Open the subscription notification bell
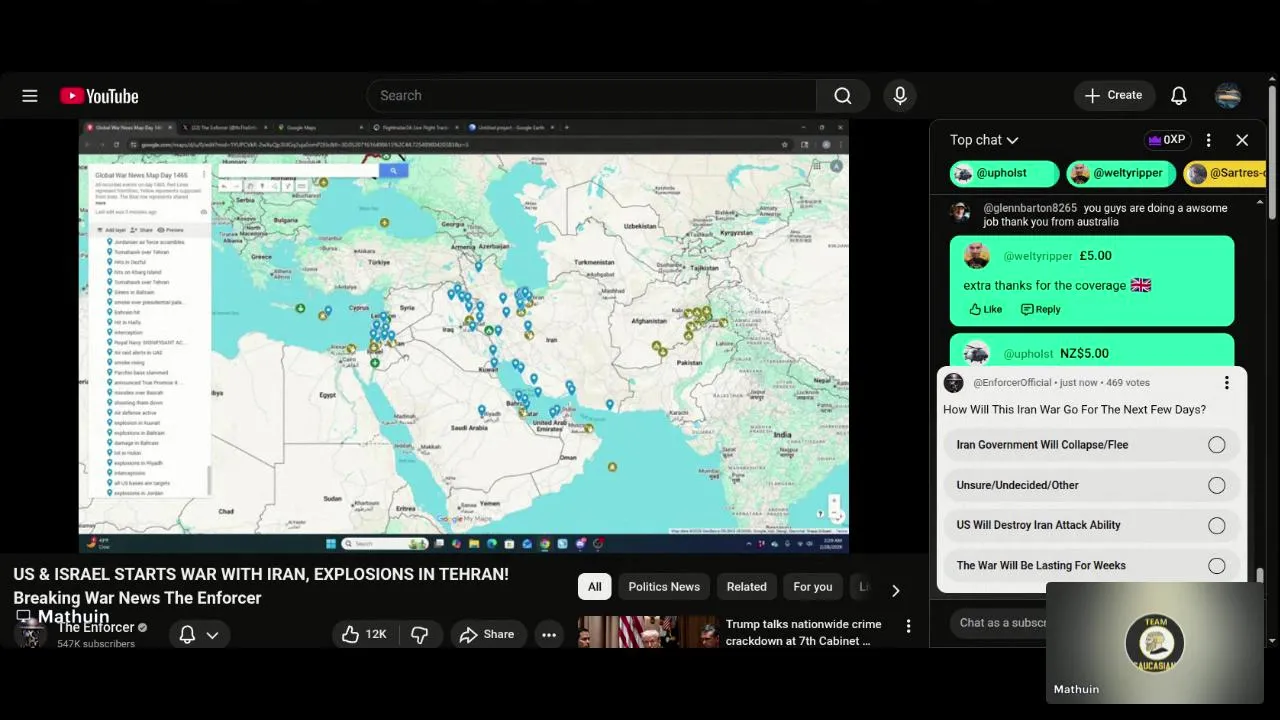This screenshot has height=720, width=1280. 187,634
